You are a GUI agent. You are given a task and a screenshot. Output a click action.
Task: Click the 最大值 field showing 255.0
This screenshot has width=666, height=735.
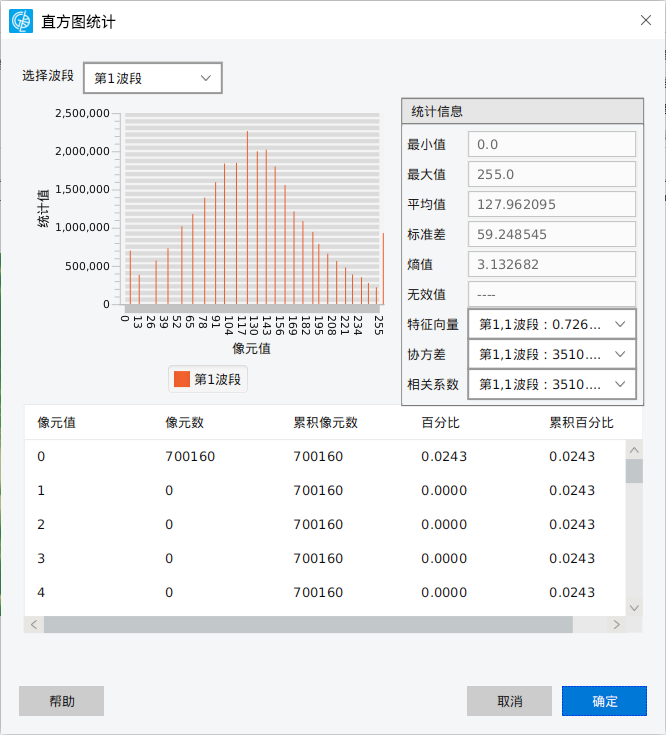pos(552,174)
